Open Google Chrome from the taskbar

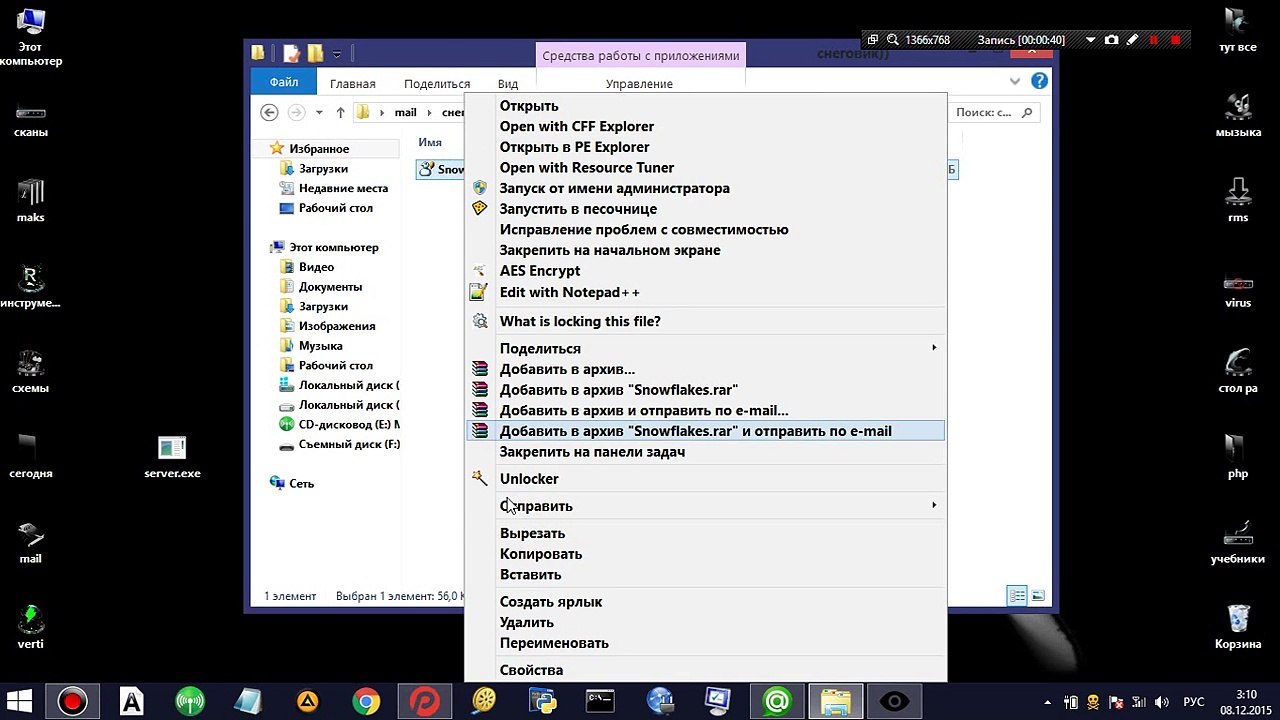coord(366,702)
